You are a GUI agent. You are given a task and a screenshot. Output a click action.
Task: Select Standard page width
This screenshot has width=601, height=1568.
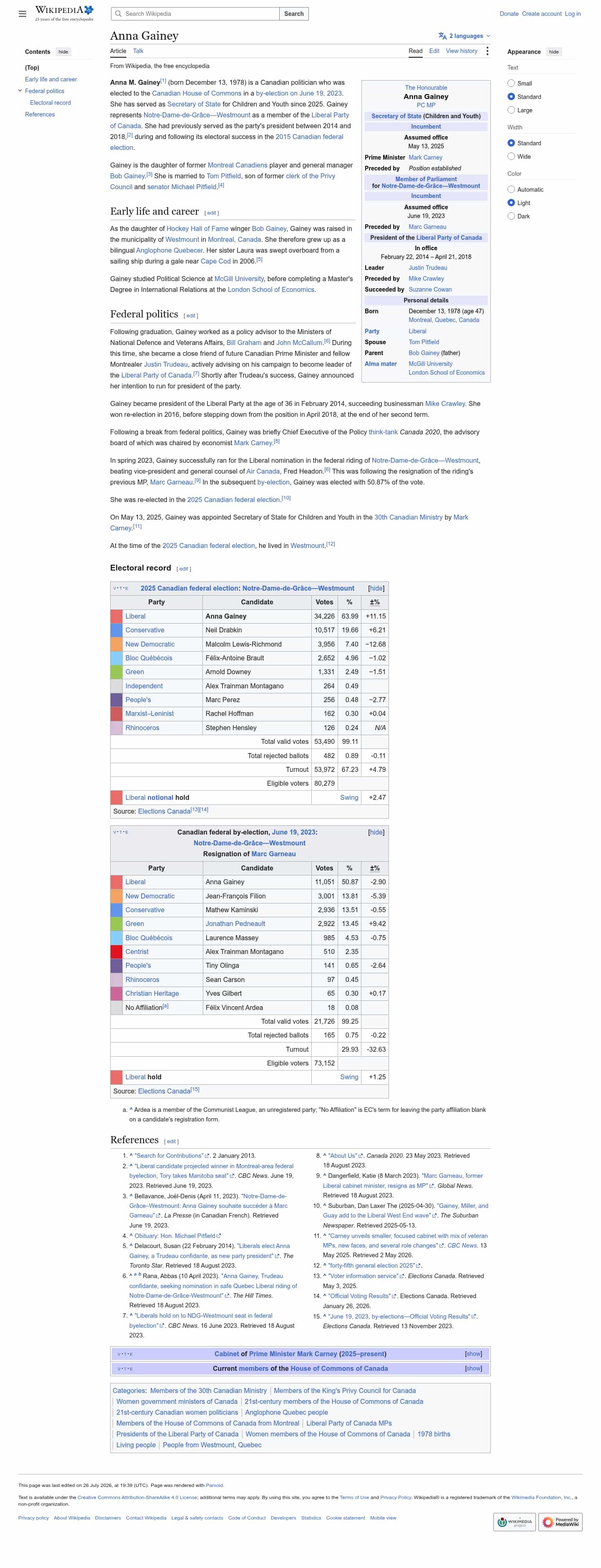tap(511, 143)
